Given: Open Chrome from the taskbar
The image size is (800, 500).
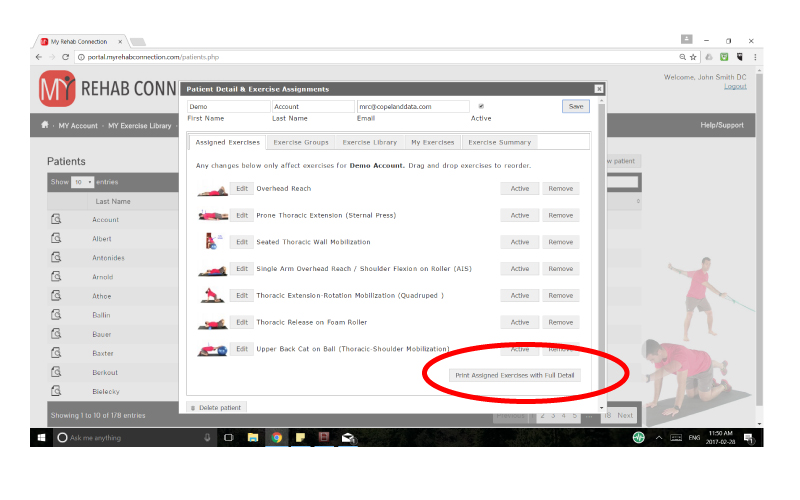Looking at the screenshot, I should [x=277, y=438].
